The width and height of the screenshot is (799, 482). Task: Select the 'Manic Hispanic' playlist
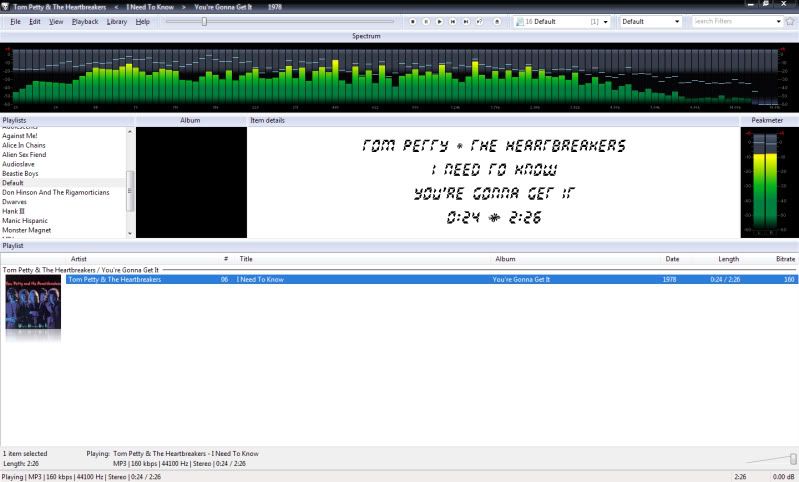[24, 221]
